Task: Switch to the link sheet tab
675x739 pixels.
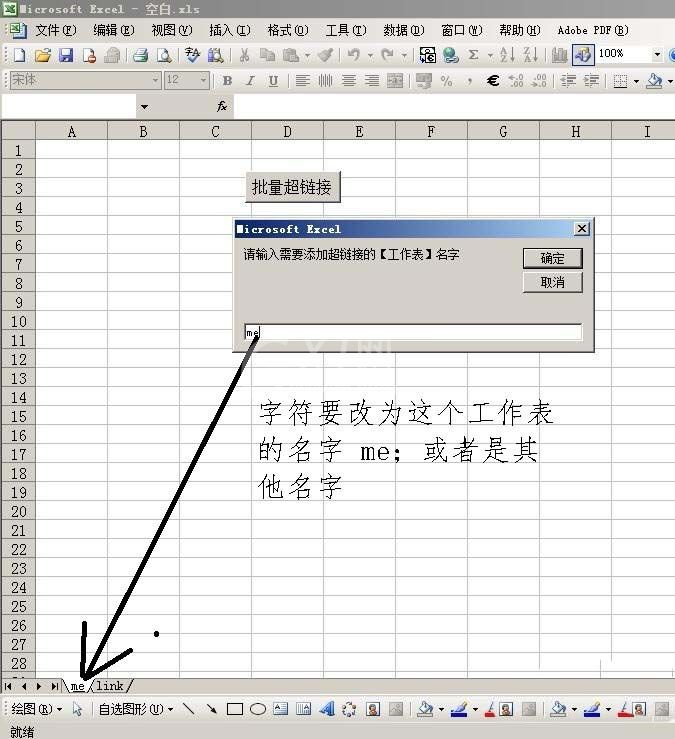Action: pos(110,686)
